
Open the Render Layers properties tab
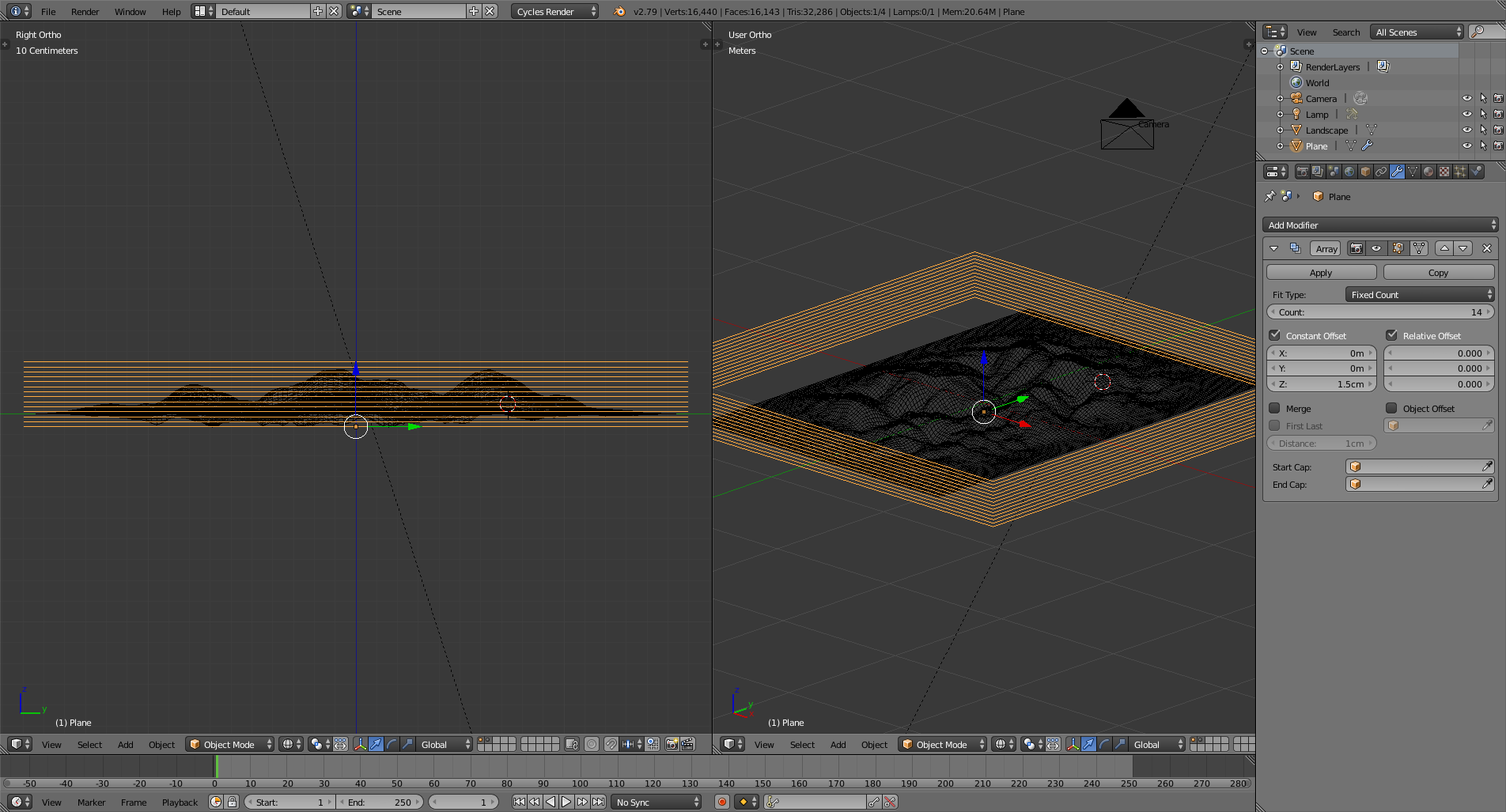pyautogui.click(x=1318, y=172)
